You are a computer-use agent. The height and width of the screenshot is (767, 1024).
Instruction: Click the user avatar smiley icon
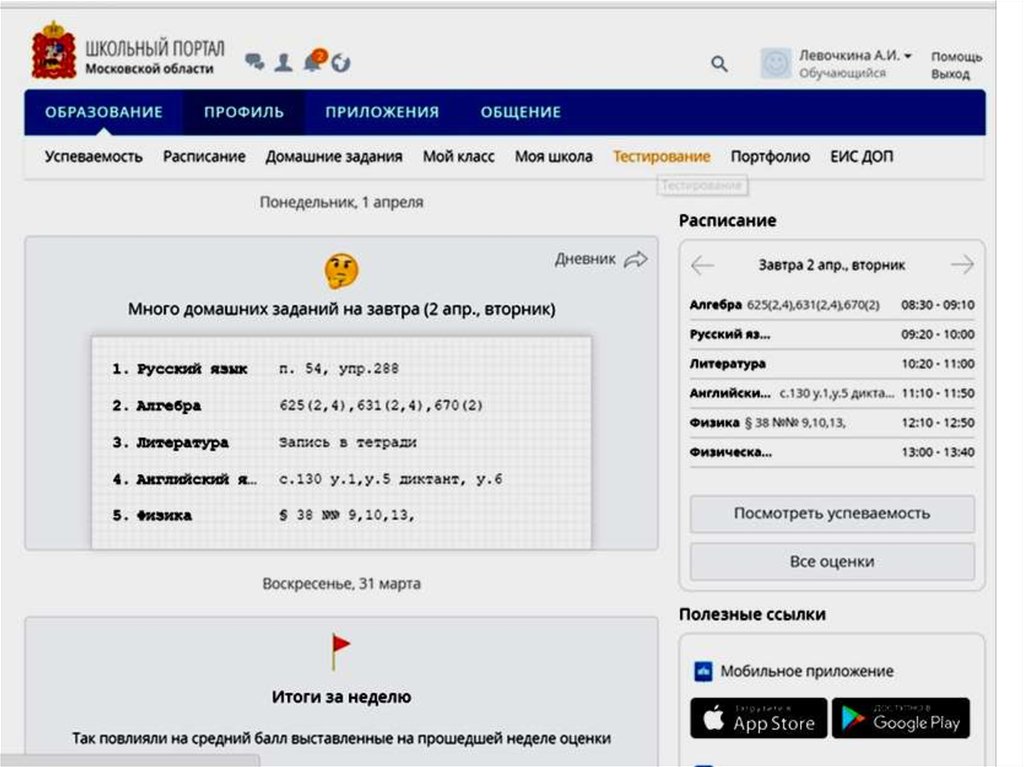tap(775, 64)
